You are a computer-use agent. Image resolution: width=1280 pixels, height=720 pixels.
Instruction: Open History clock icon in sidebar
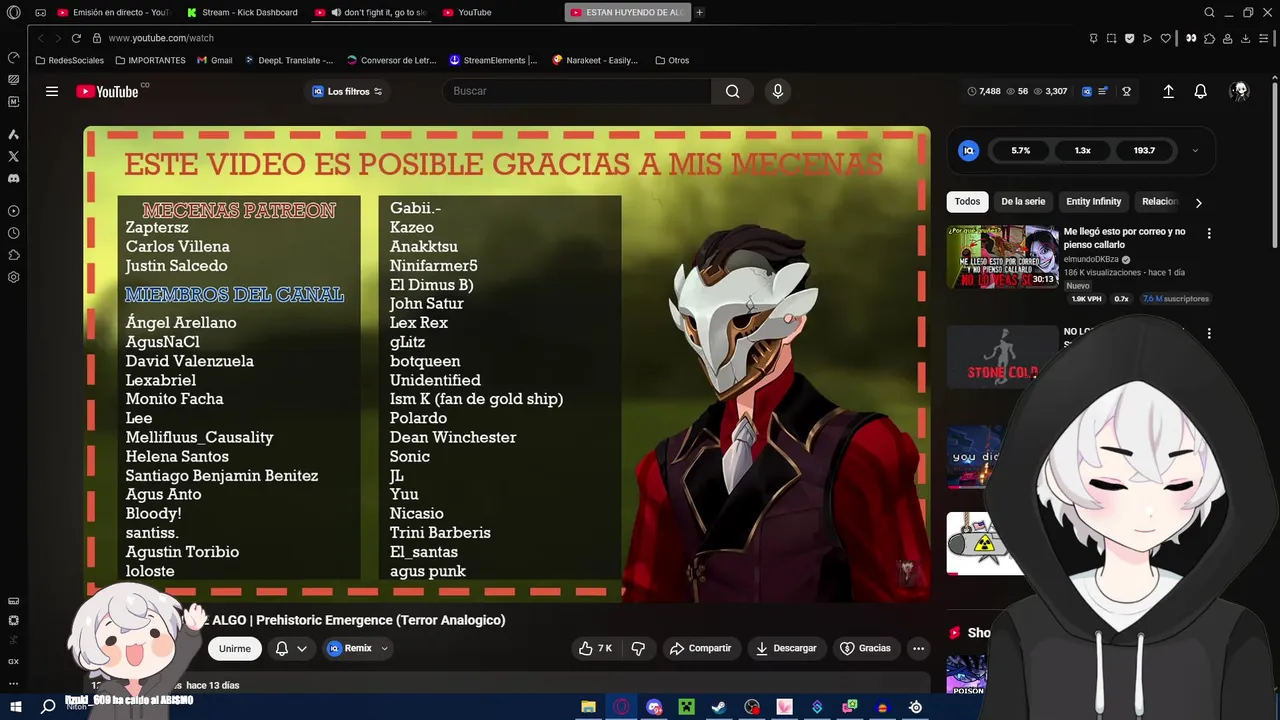point(14,233)
